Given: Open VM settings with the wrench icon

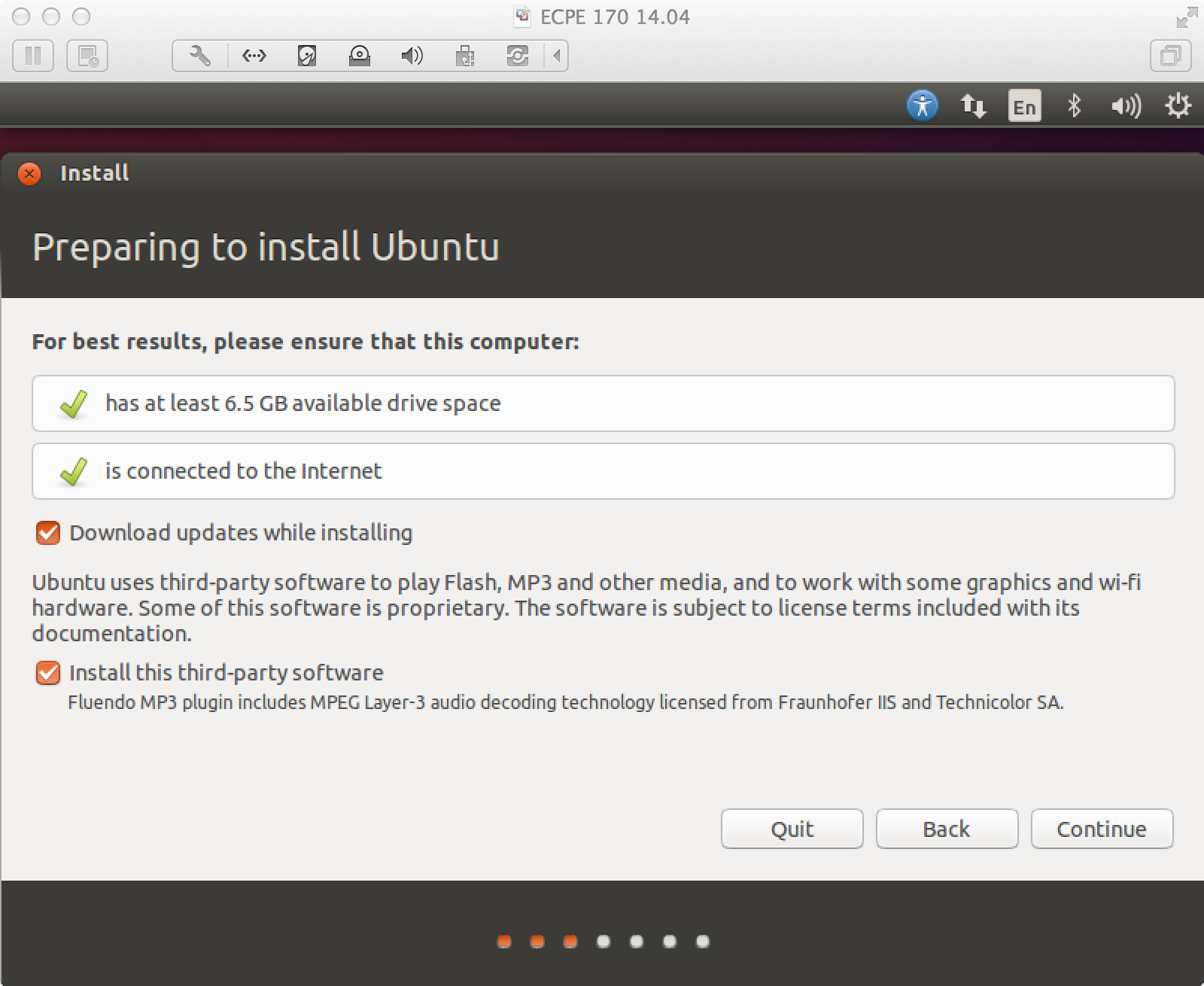Looking at the screenshot, I should 199,55.
